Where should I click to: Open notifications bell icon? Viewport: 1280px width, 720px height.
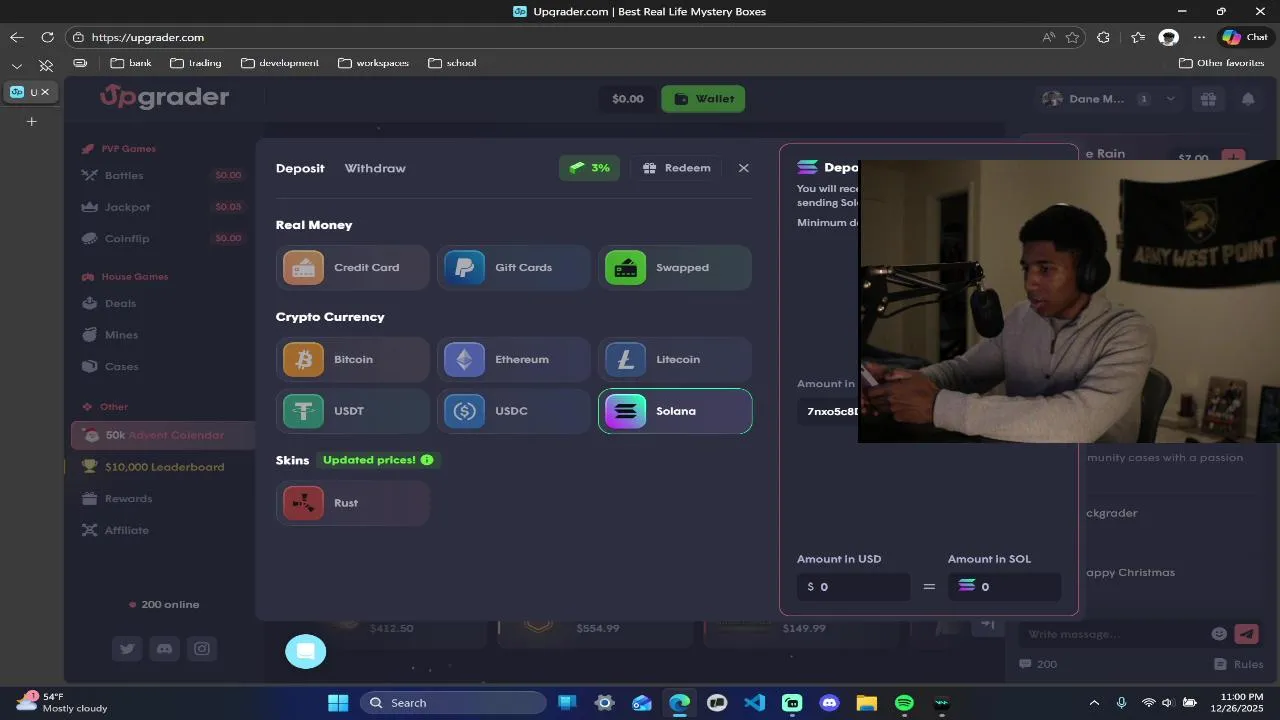(1248, 99)
